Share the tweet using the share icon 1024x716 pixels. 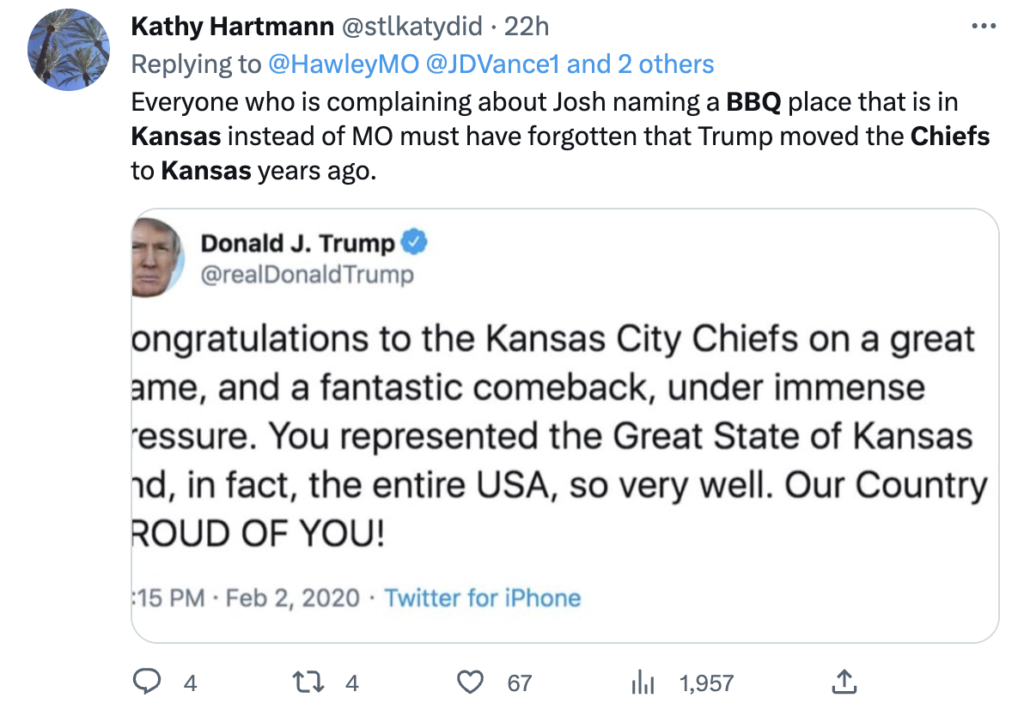(844, 681)
